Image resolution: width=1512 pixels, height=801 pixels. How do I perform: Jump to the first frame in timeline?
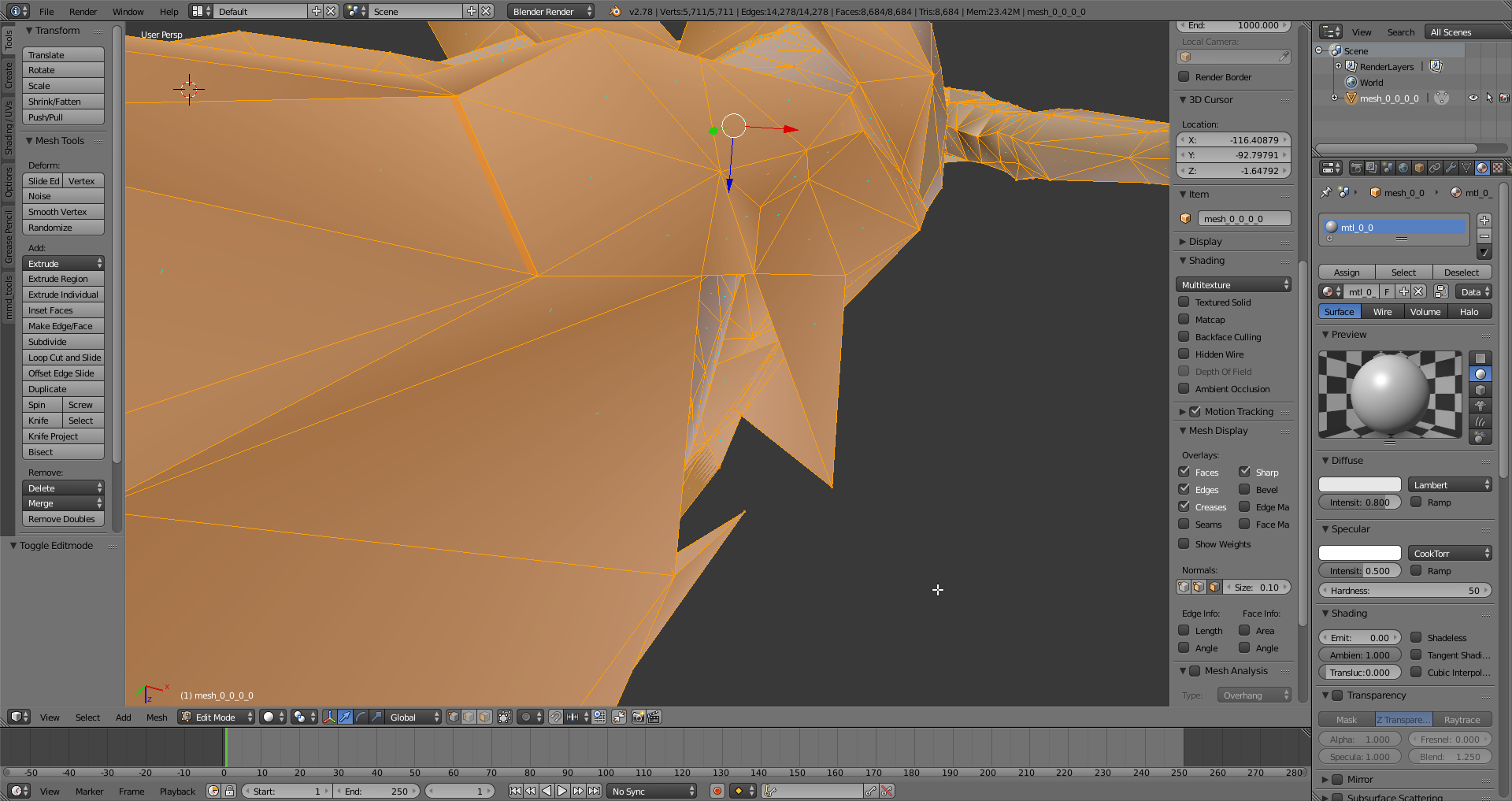pos(515,791)
